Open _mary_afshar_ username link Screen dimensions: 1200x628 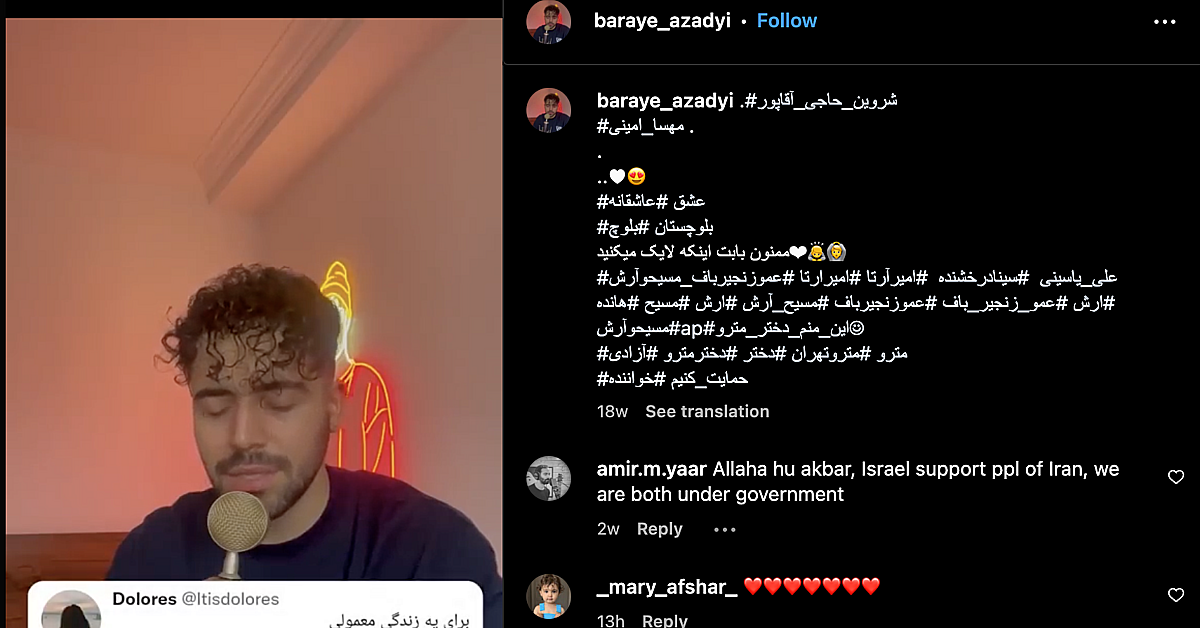coord(667,587)
